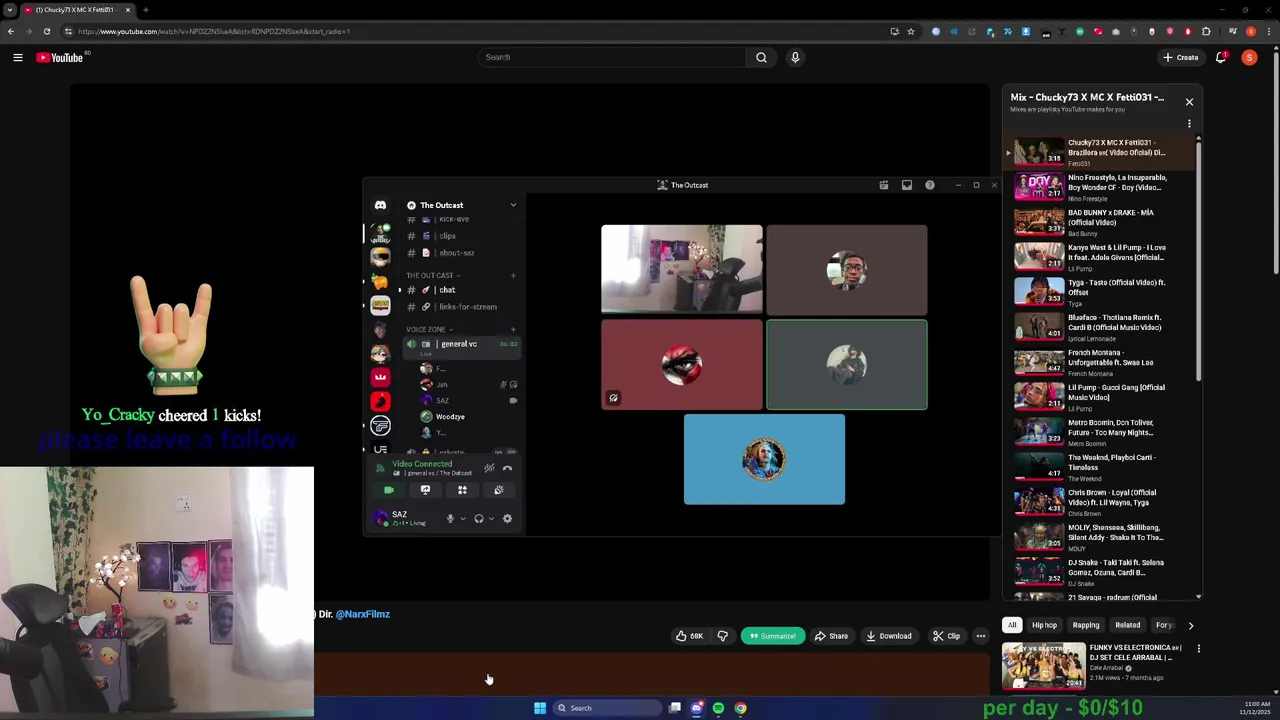Viewport: 1280px width, 720px height.
Task: Click the YouTube search text field
Action: [x=612, y=57]
